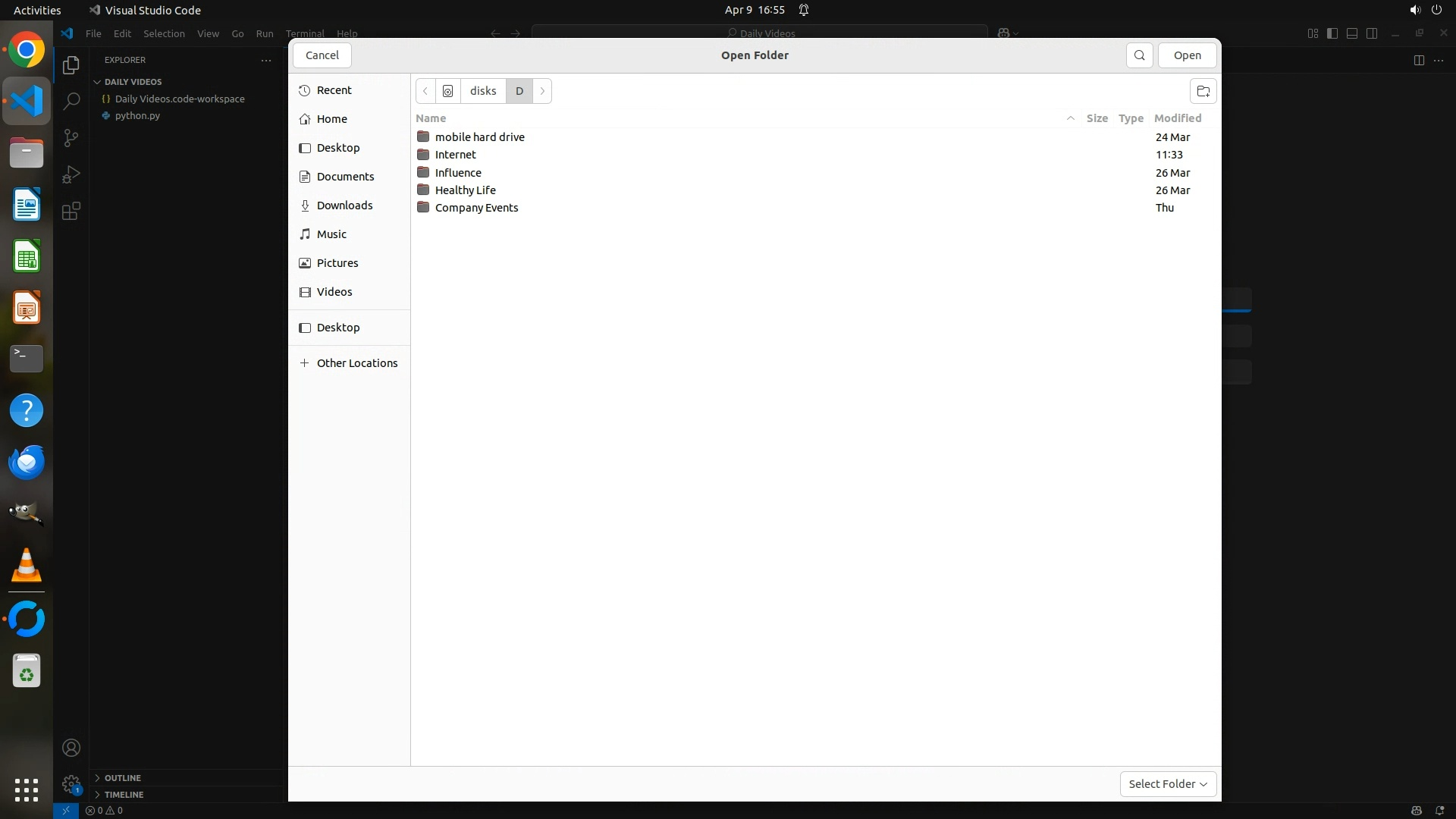
Task: Click the Explorer files icon in activity bar
Action: click(x=71, y=65)
